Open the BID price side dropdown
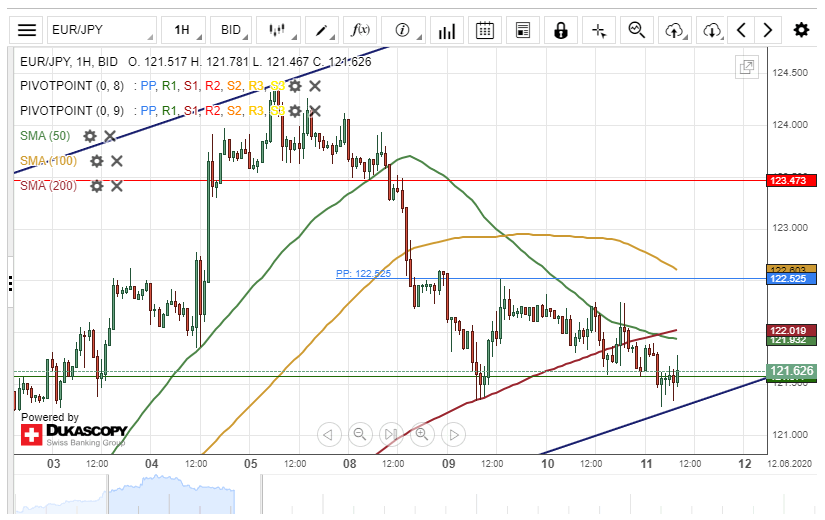 tap(232, 30)
